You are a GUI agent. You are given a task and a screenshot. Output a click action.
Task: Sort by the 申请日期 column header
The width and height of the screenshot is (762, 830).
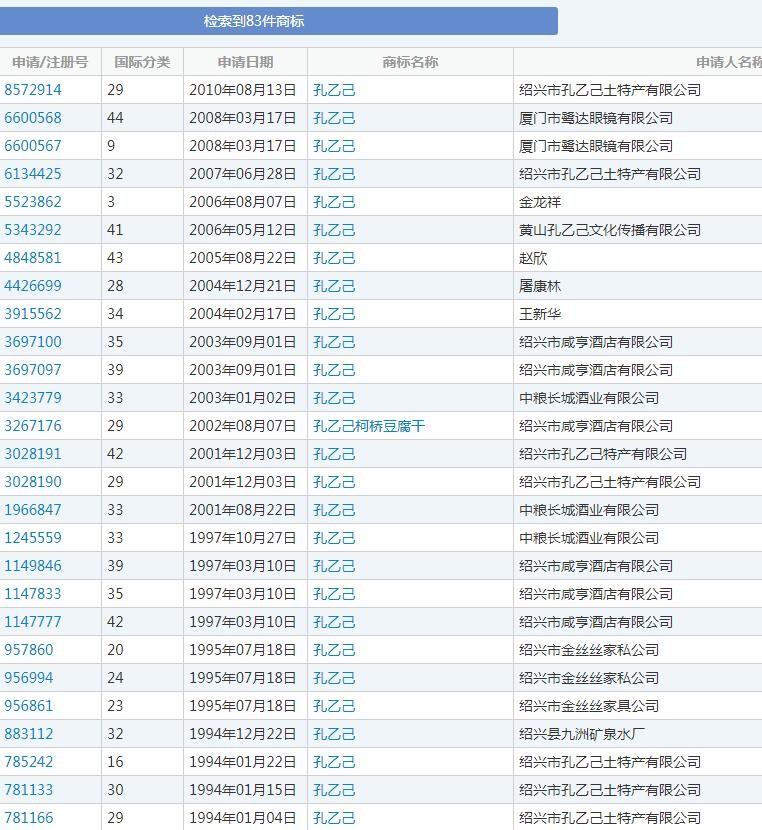point(245,62)
